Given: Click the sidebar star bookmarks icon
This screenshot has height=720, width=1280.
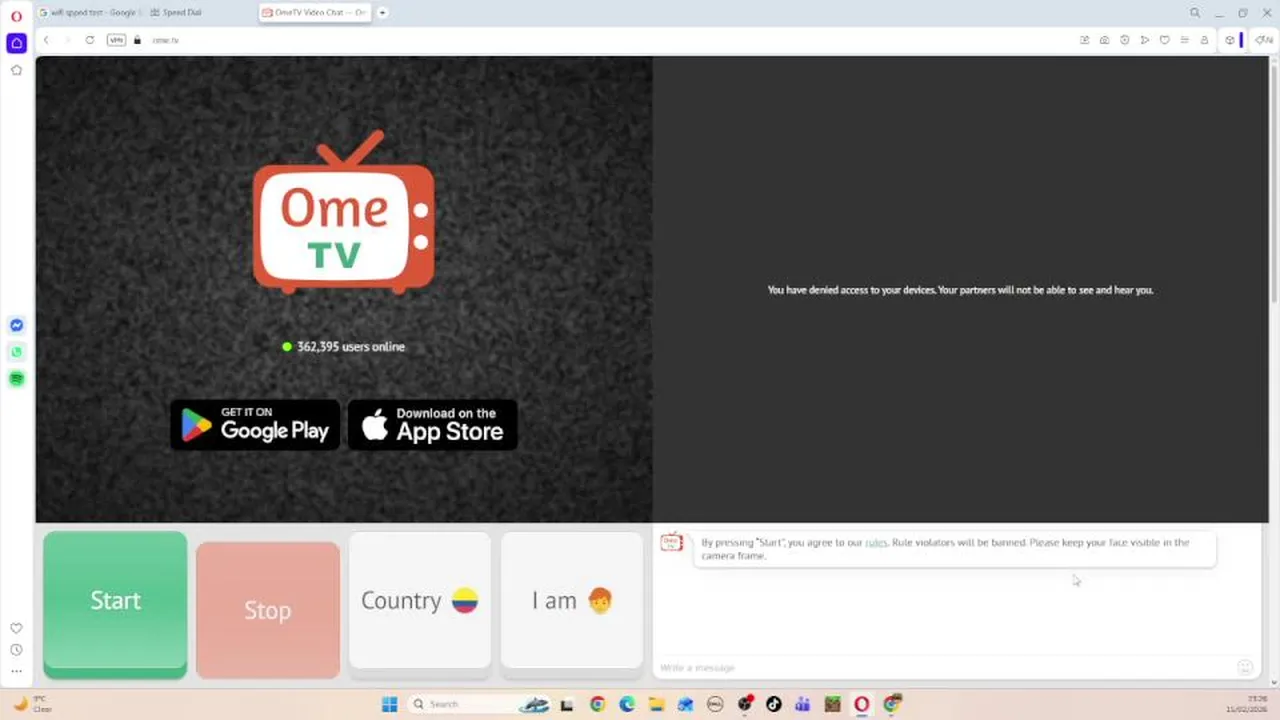Looking at the screenshot, I should 16,70.
